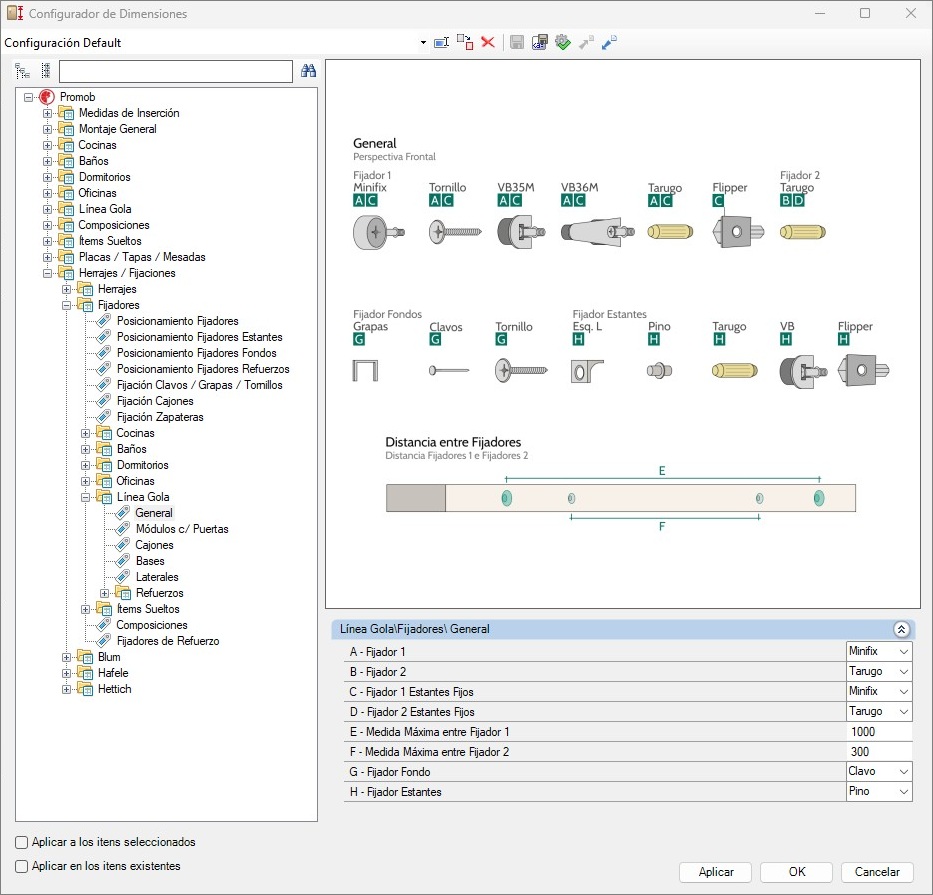
Task: Open the G - Fijador Fondo dropdown
Action: point(903,772)
